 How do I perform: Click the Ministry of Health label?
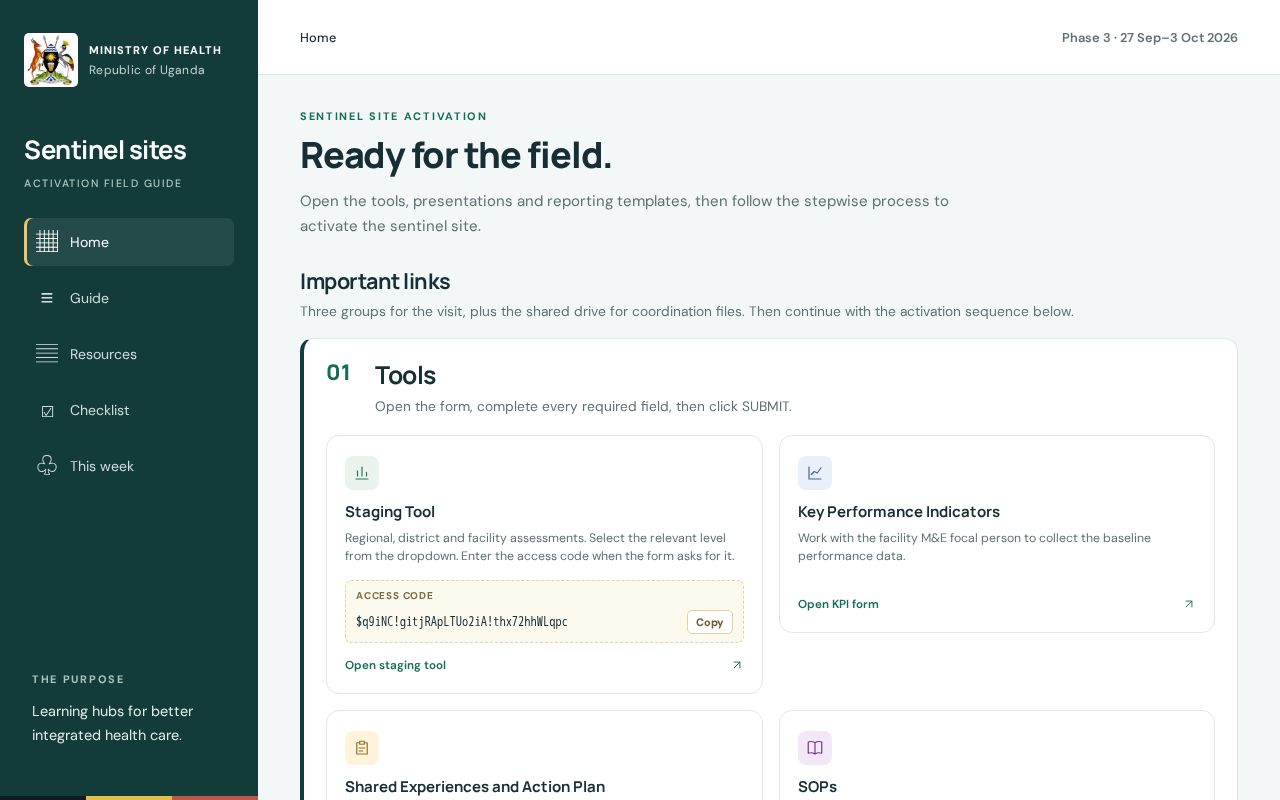click(155, 50)
